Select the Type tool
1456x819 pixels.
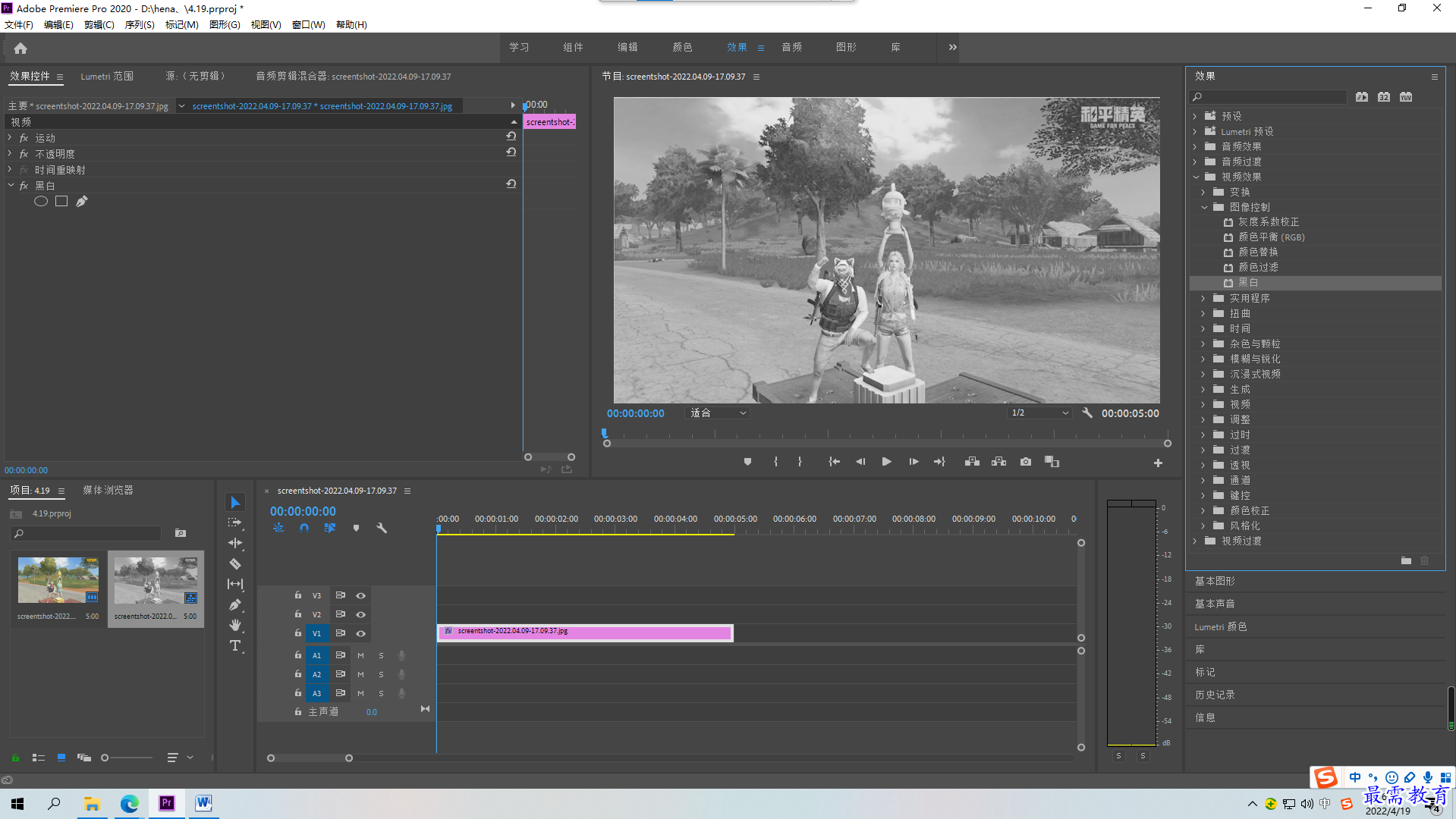click(235, 645)
